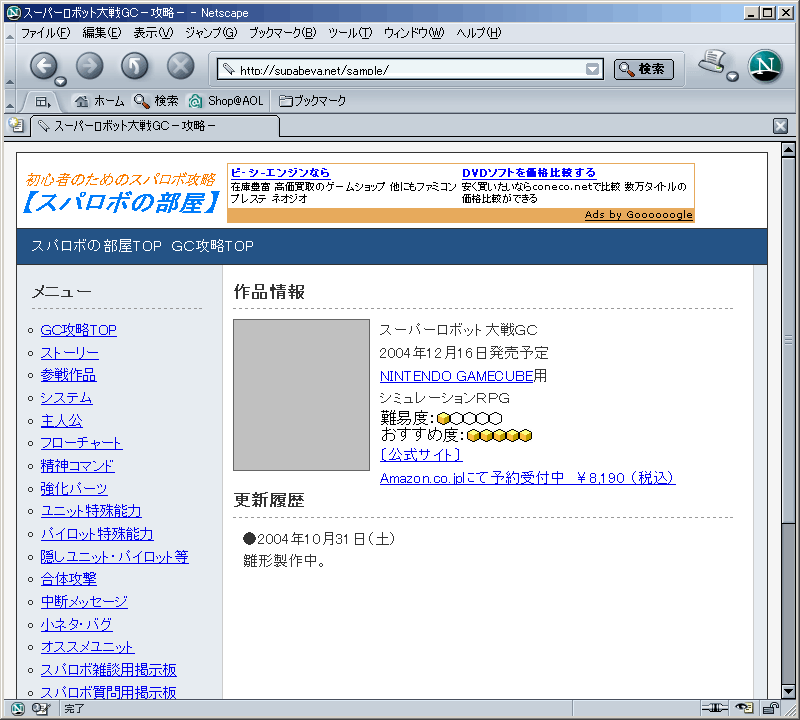Click the gray game cover image placeholder
800x720 pixels.
pos(302,395)
